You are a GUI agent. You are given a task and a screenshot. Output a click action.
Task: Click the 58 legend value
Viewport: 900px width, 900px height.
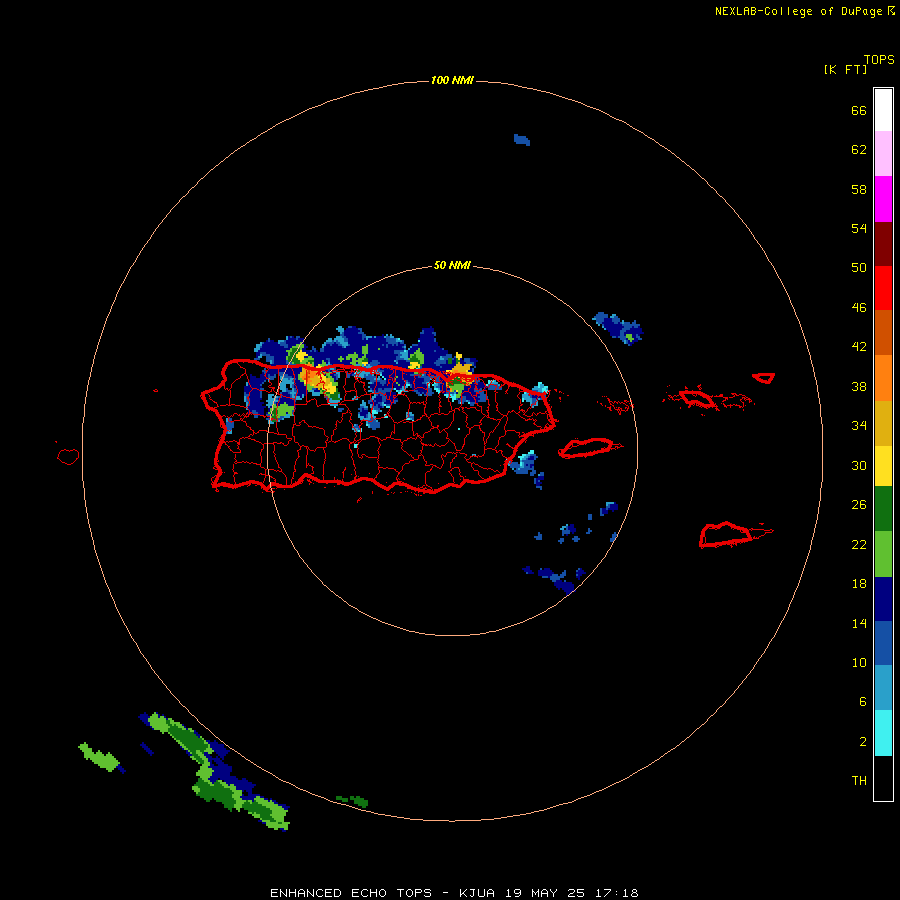[x=859, y=189]
